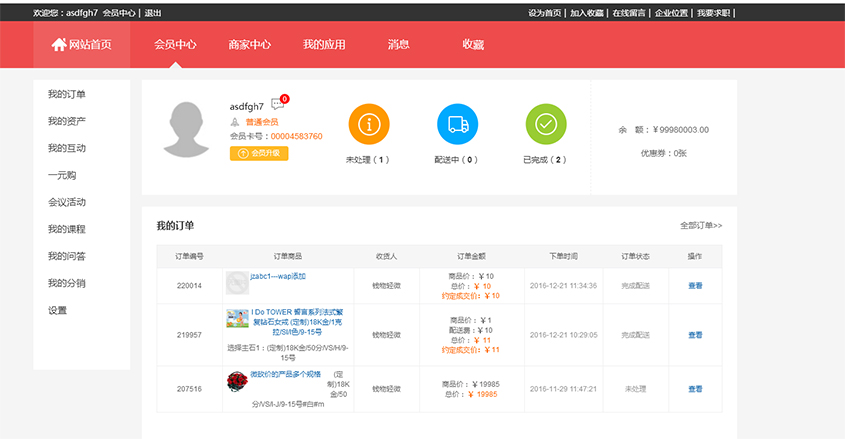This screenshot has width=845, height=439.
Task: Click the green 已完成 checkmark icon
Action: point(546,124)
